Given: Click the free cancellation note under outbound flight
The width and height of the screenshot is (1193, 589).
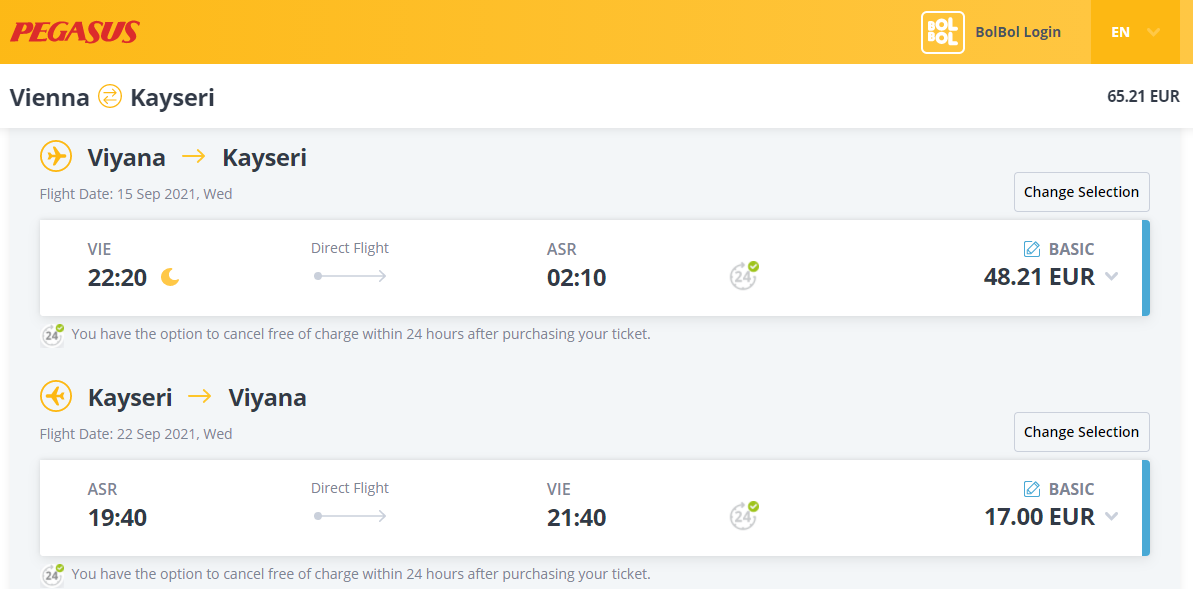Looking at the screenshot, I should click(361, 333).
